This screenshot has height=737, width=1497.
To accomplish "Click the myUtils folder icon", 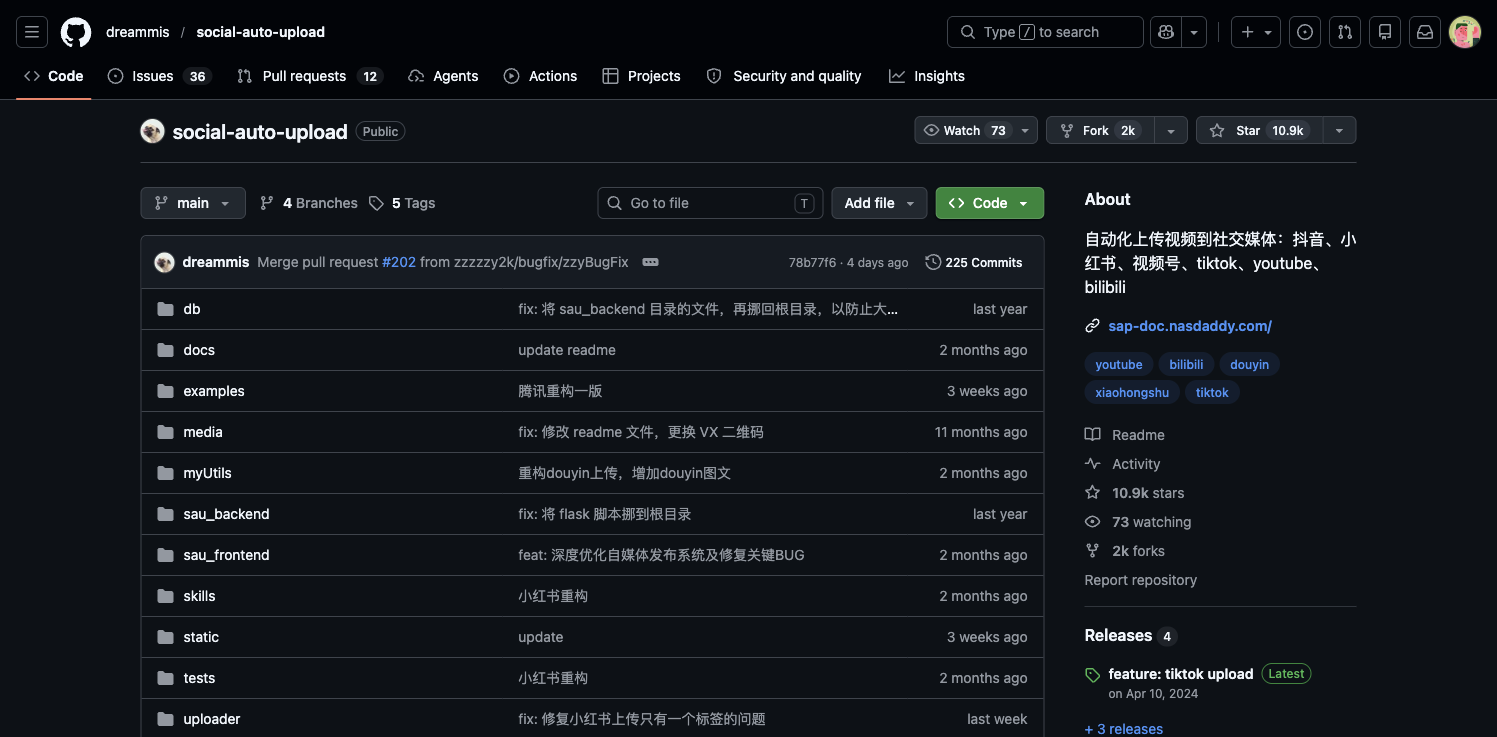I will [x=165, y=473].
